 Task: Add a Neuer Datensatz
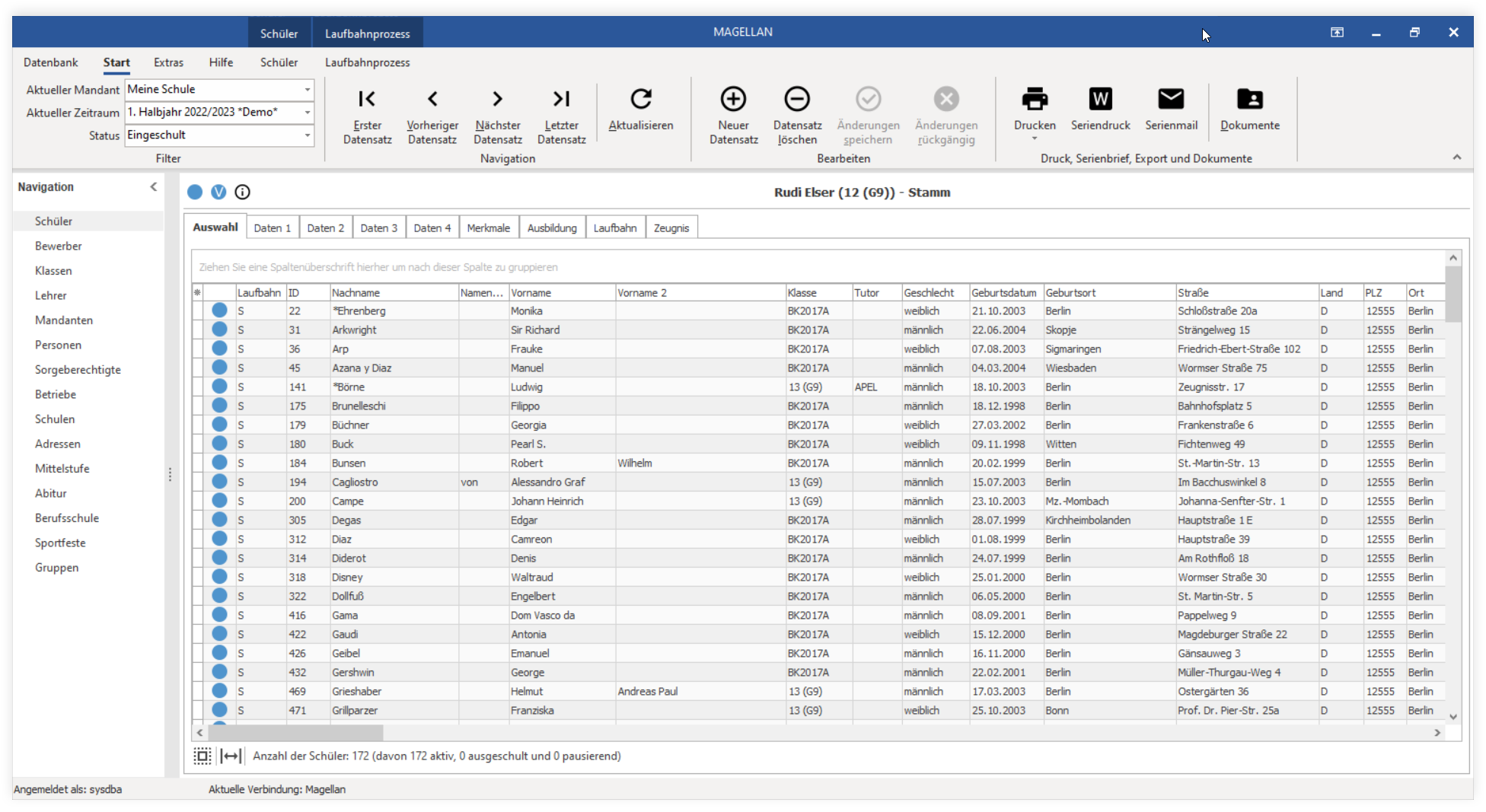[x=733, y=99]
